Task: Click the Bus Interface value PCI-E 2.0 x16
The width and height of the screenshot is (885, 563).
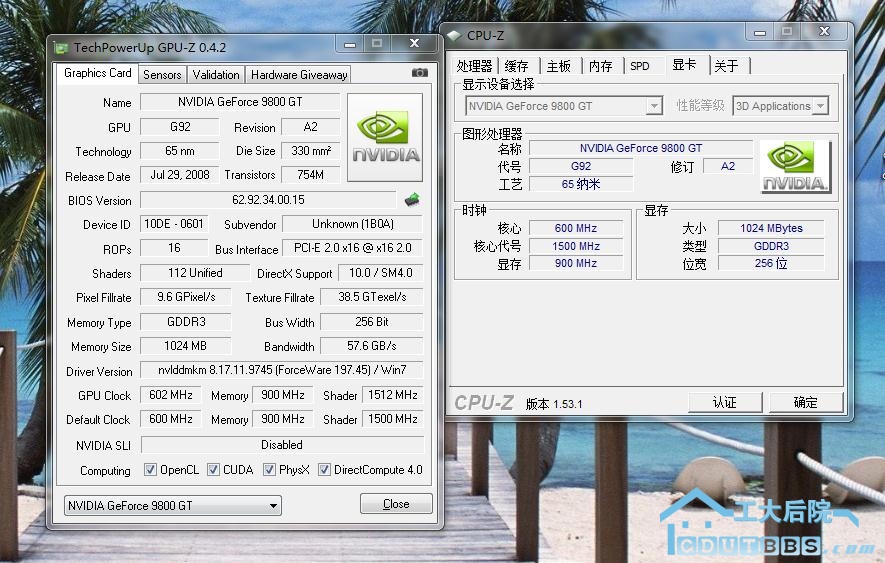Action: pos(353,248)
